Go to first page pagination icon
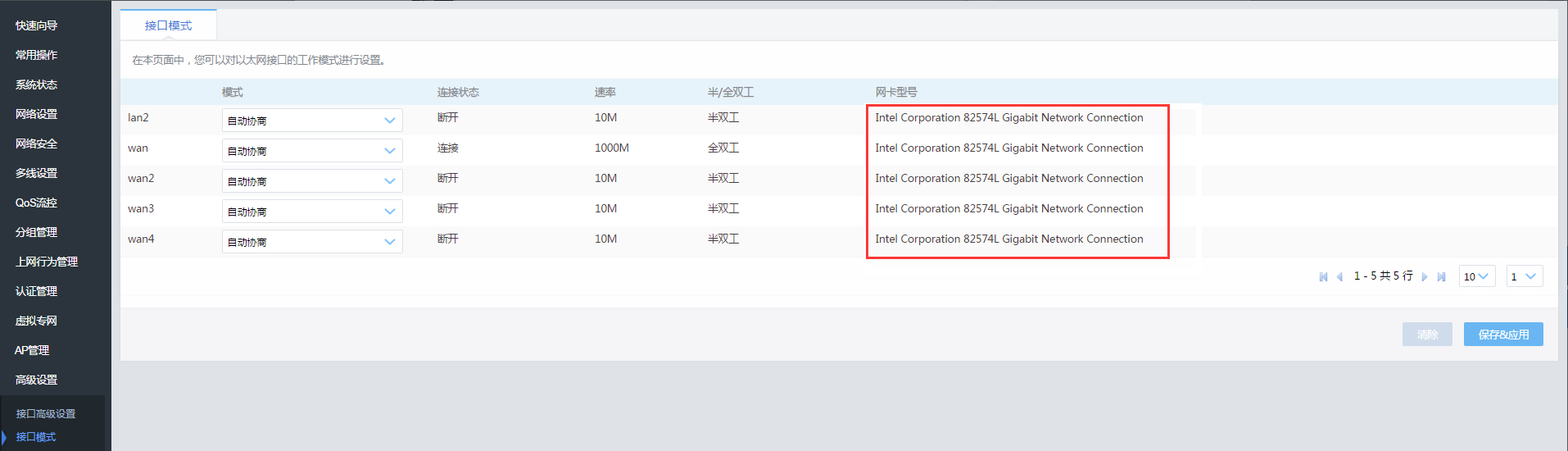Image resolution: width=1568 pixels, height=451 pixels. click(1323, 277)
